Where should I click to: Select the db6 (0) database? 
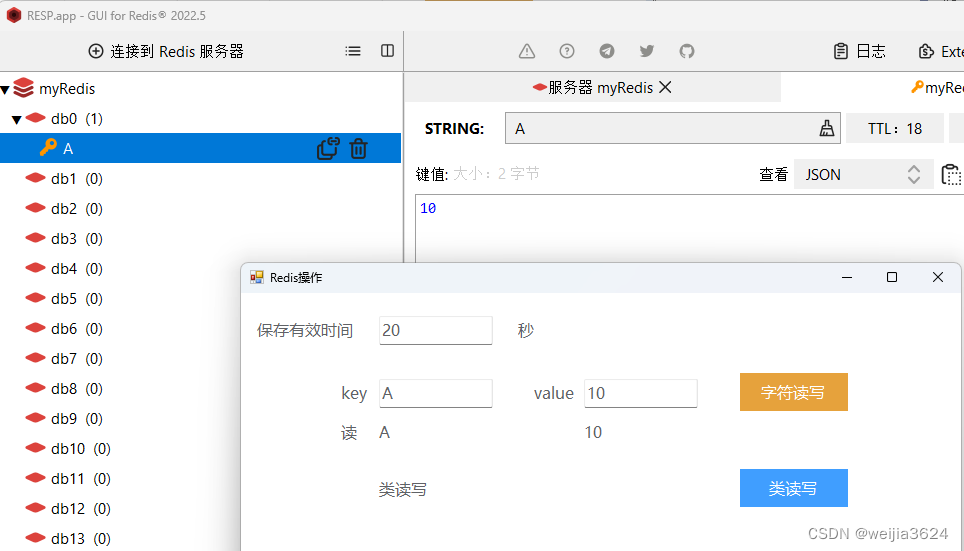pyautogui.click(x=77, y=328)
